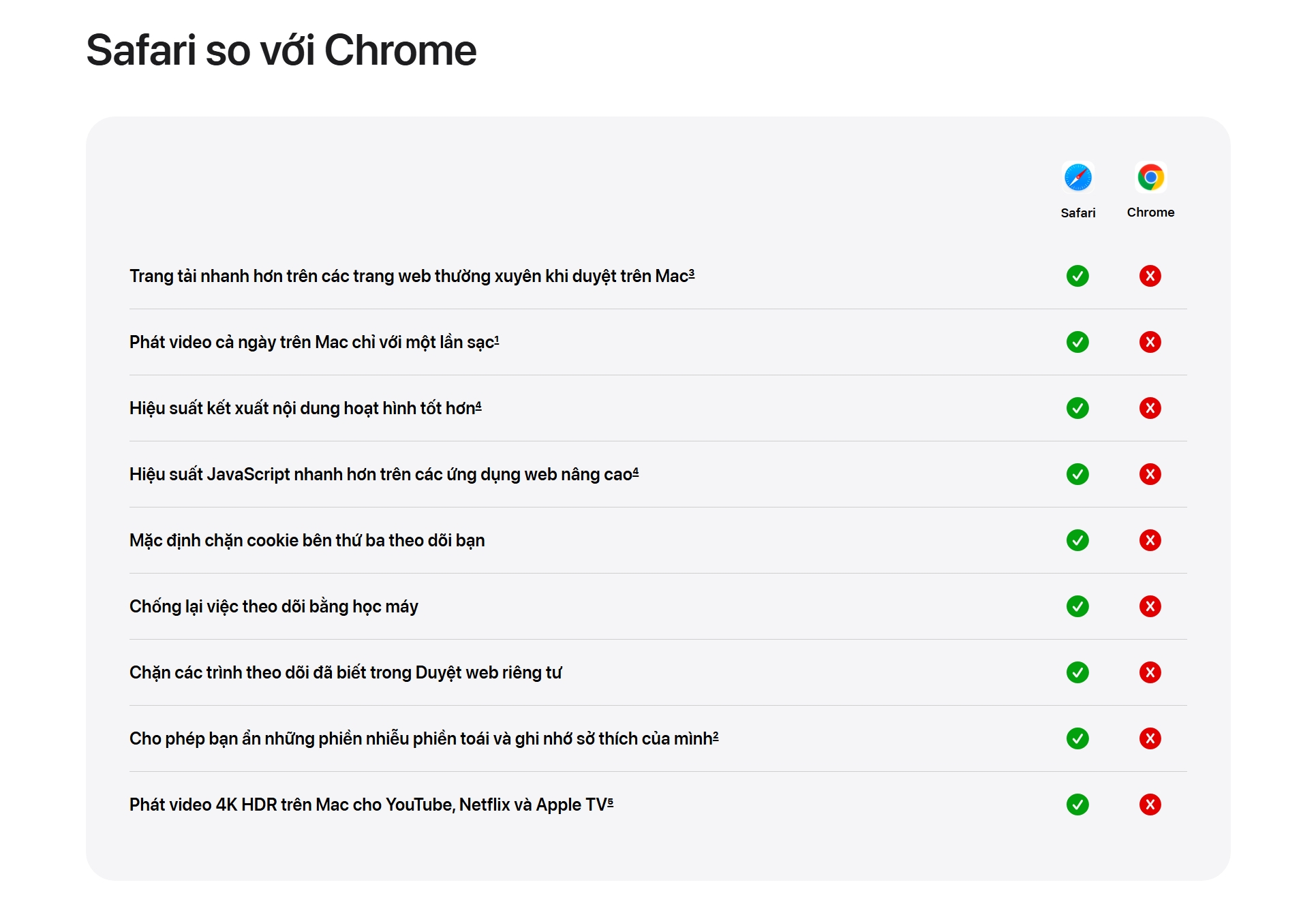
Task: Click Safari checkmark for Hiệu suất kết xuất row
Action: (1077, 408)
